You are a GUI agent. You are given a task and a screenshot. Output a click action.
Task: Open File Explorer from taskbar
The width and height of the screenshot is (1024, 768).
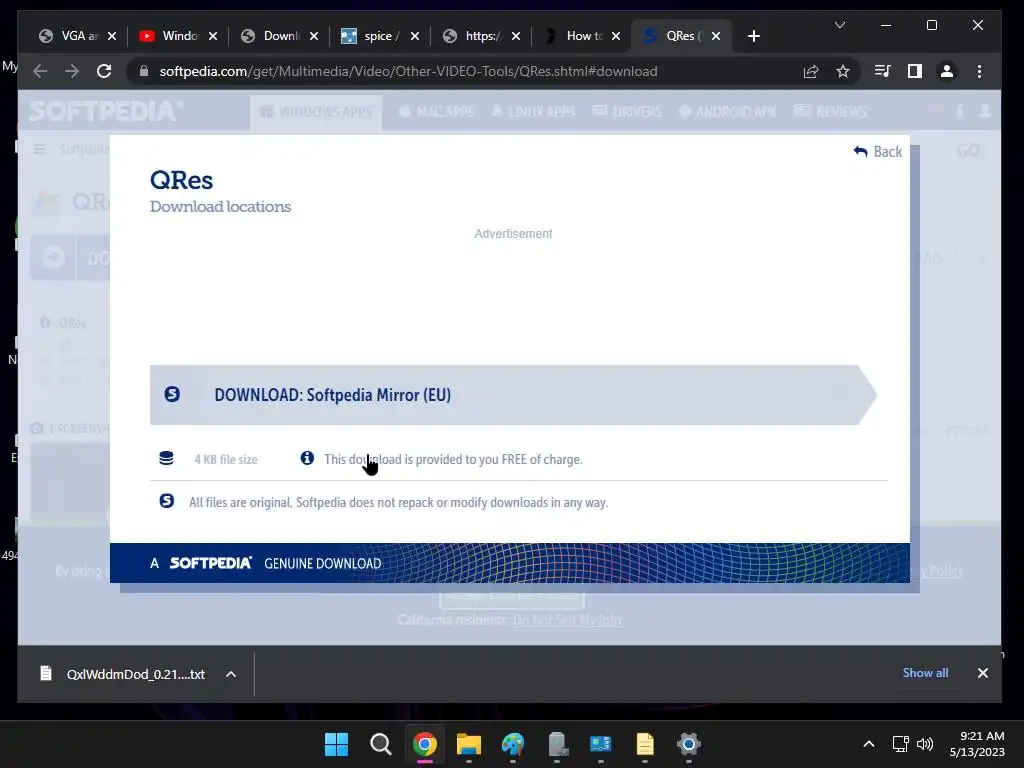[468, 744]
